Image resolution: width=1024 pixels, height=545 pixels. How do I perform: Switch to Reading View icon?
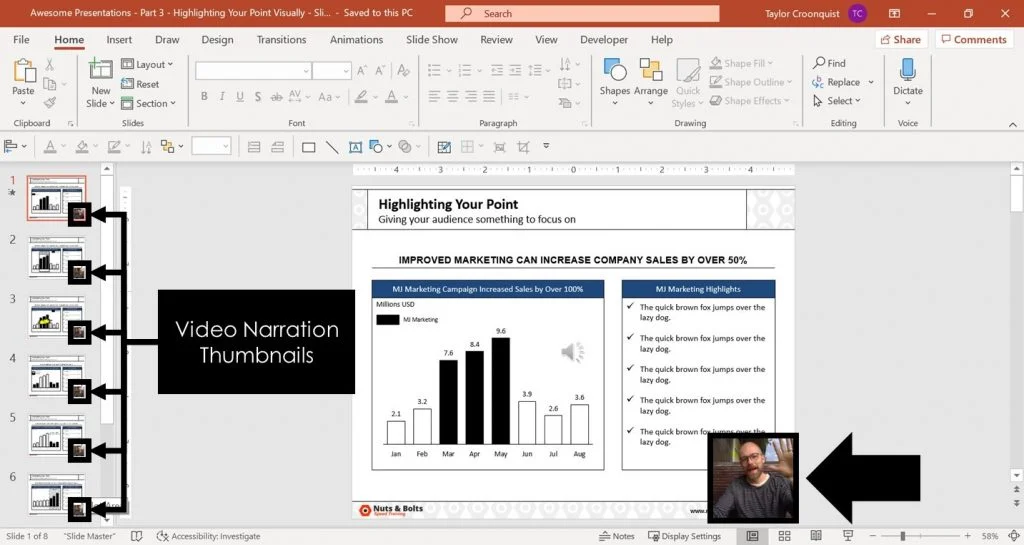coord(816,536)
